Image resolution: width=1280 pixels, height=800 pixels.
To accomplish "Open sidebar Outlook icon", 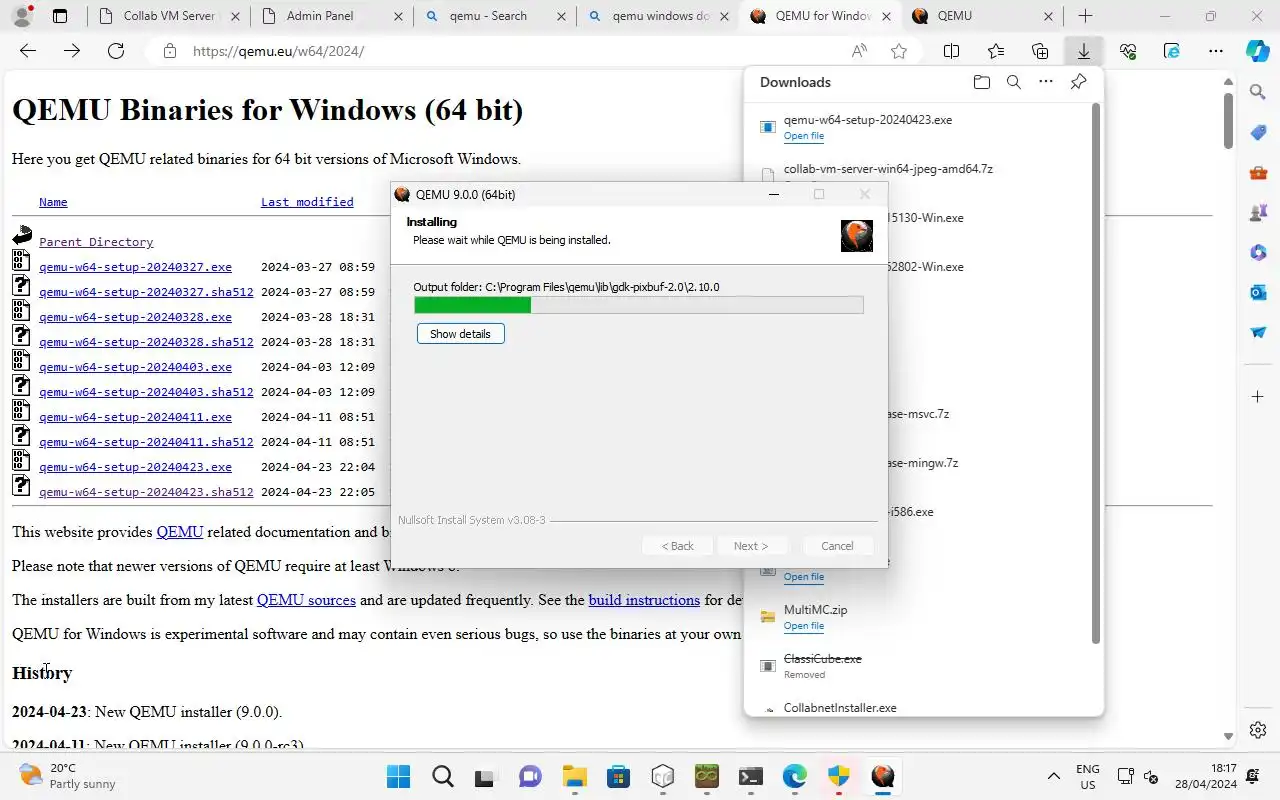I will click(x=1258, y=292).
